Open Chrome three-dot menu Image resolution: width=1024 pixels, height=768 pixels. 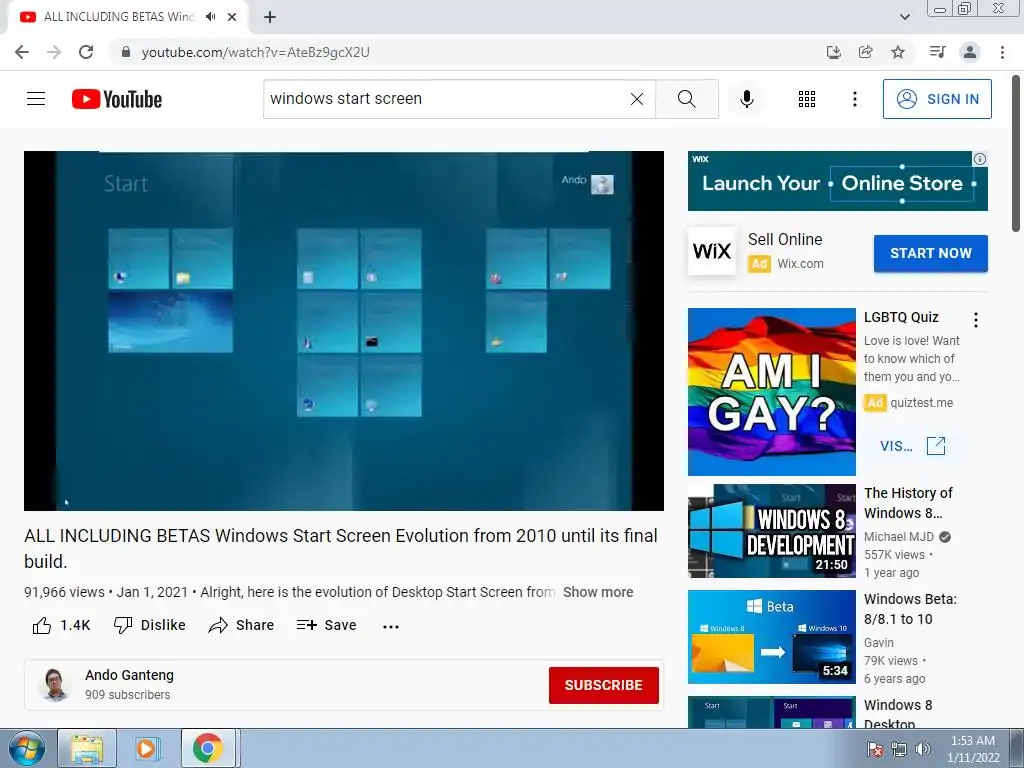pos(1002,52)
